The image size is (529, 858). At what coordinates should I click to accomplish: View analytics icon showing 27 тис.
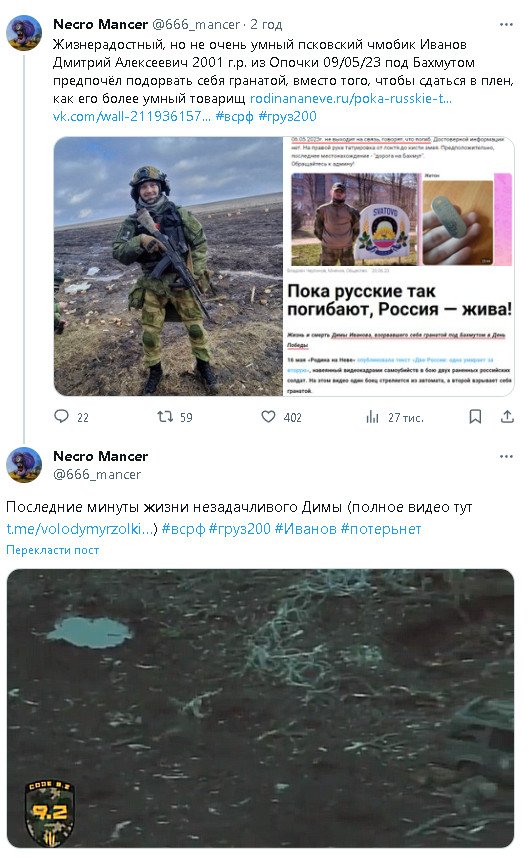pos(372,417)
